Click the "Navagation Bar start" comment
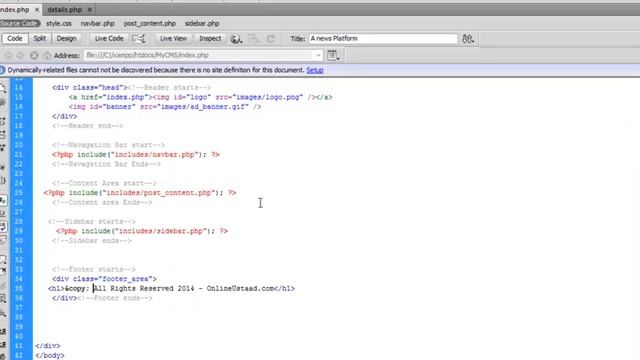Viewport: 640px width, 360px height. 108,145
